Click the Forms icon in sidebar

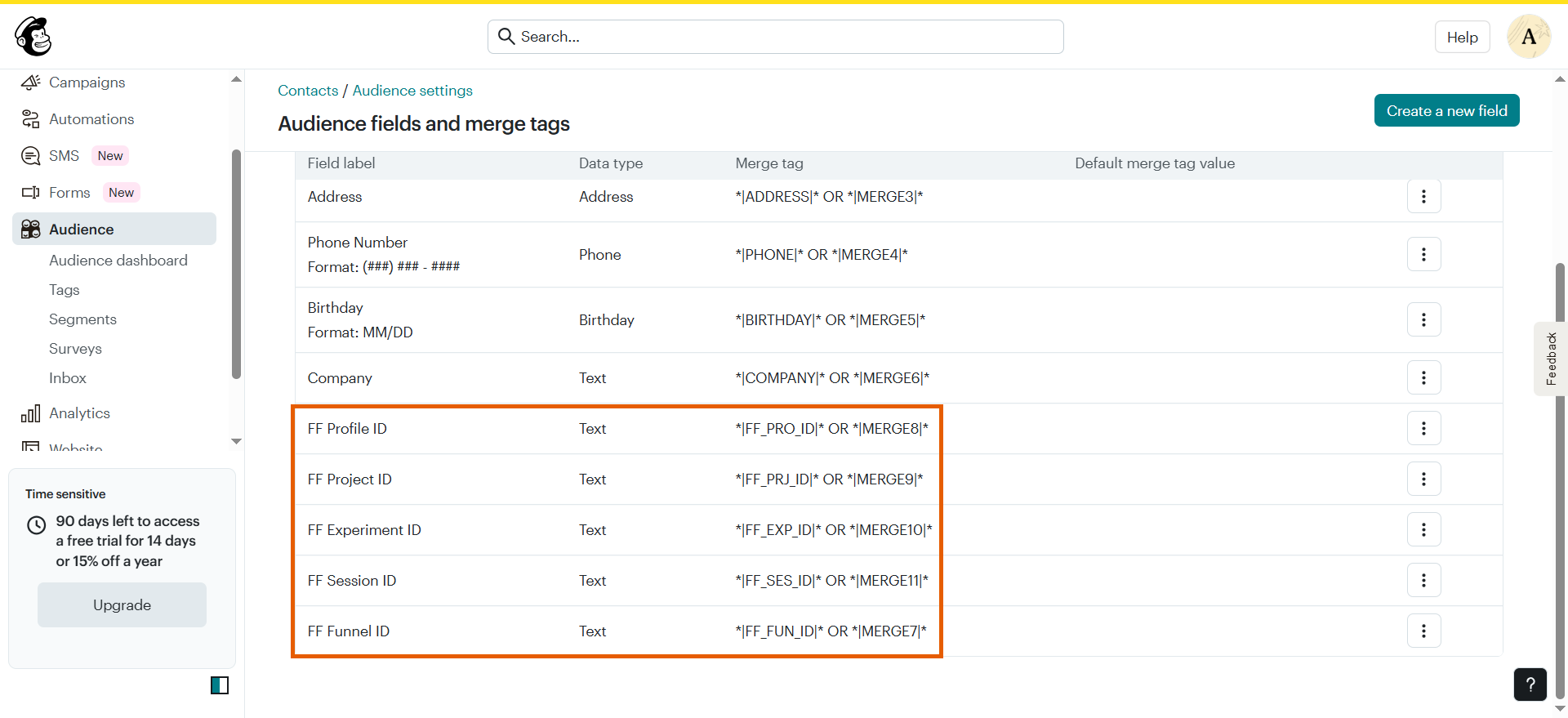31,193
